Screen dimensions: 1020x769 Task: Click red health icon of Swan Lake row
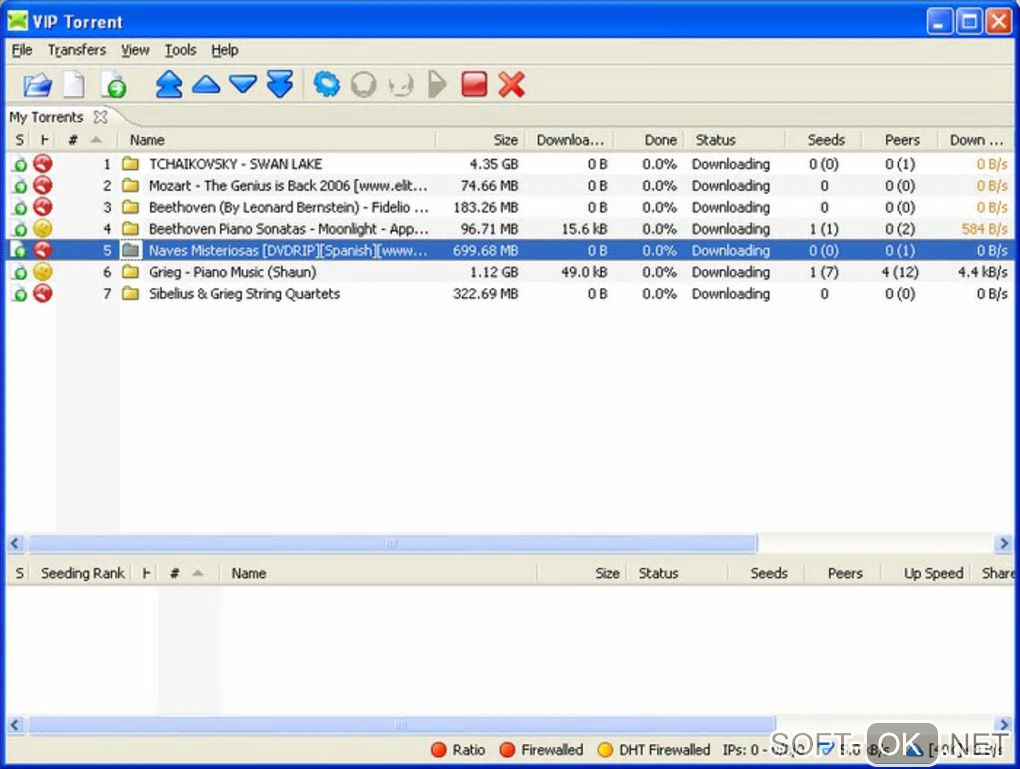click(x=43, y=164)
